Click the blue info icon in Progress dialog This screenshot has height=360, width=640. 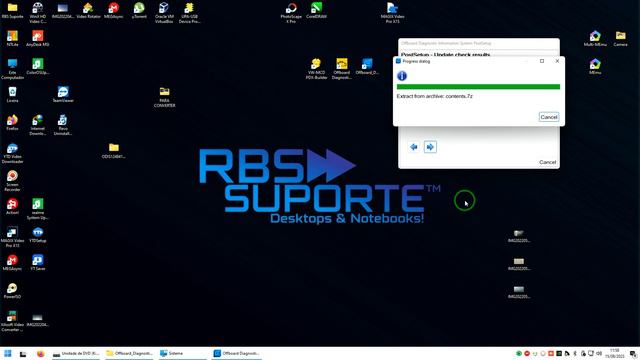402,76
